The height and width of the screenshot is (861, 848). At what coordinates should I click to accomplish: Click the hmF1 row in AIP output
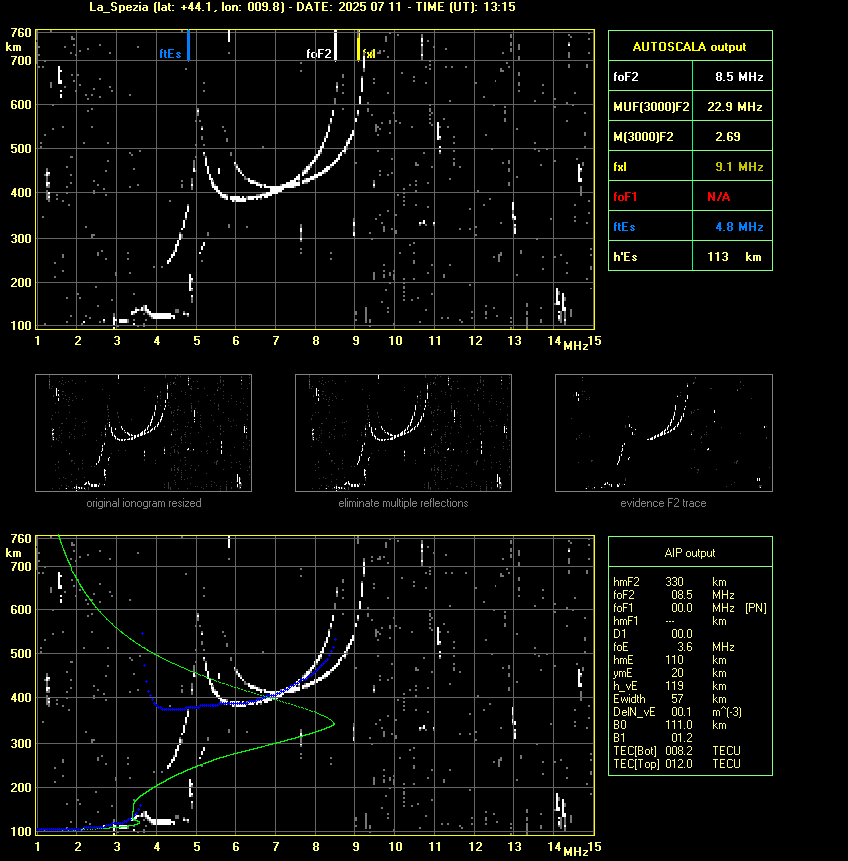[670, 621]
